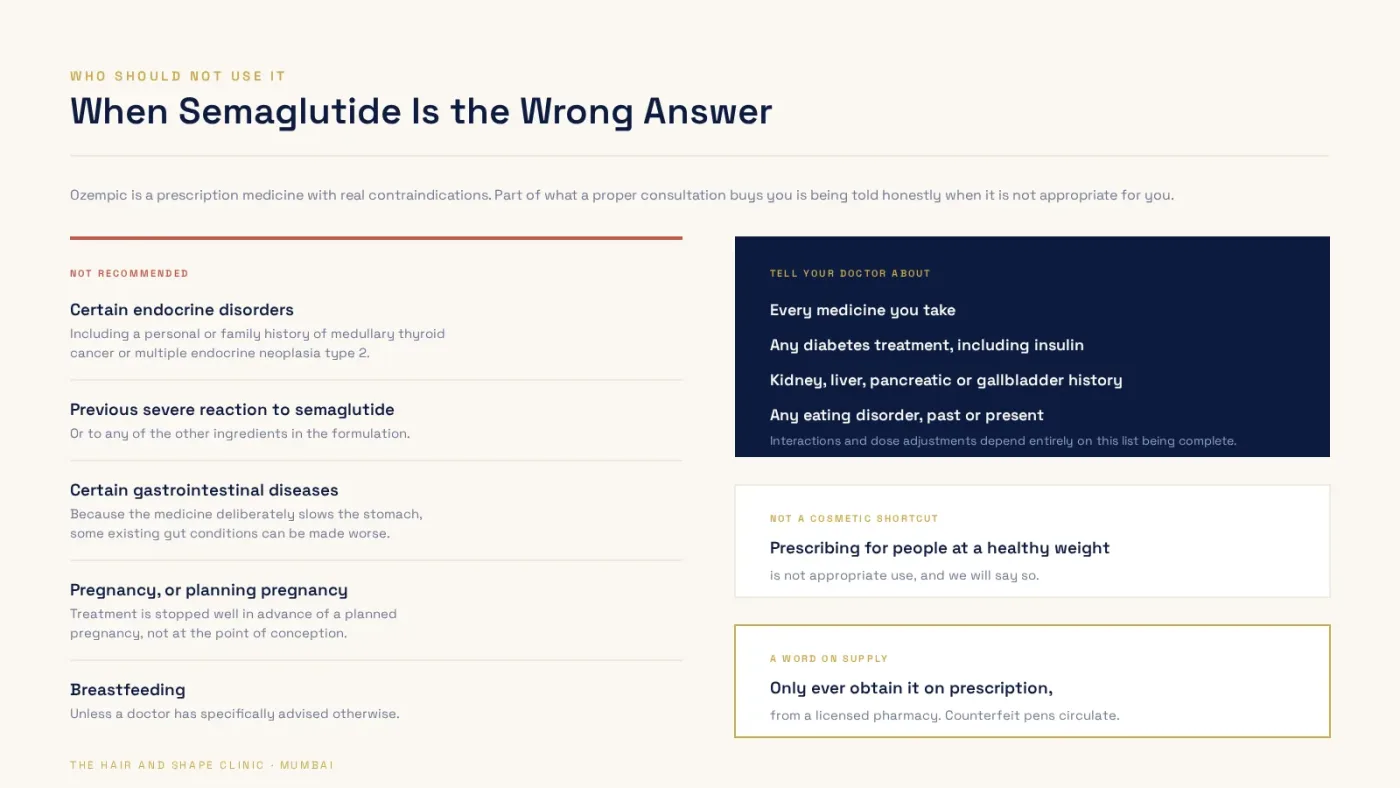Click the 'Certain endocrine disorders' item
Screen dimensions: 1400x788
tap(182, 310)
